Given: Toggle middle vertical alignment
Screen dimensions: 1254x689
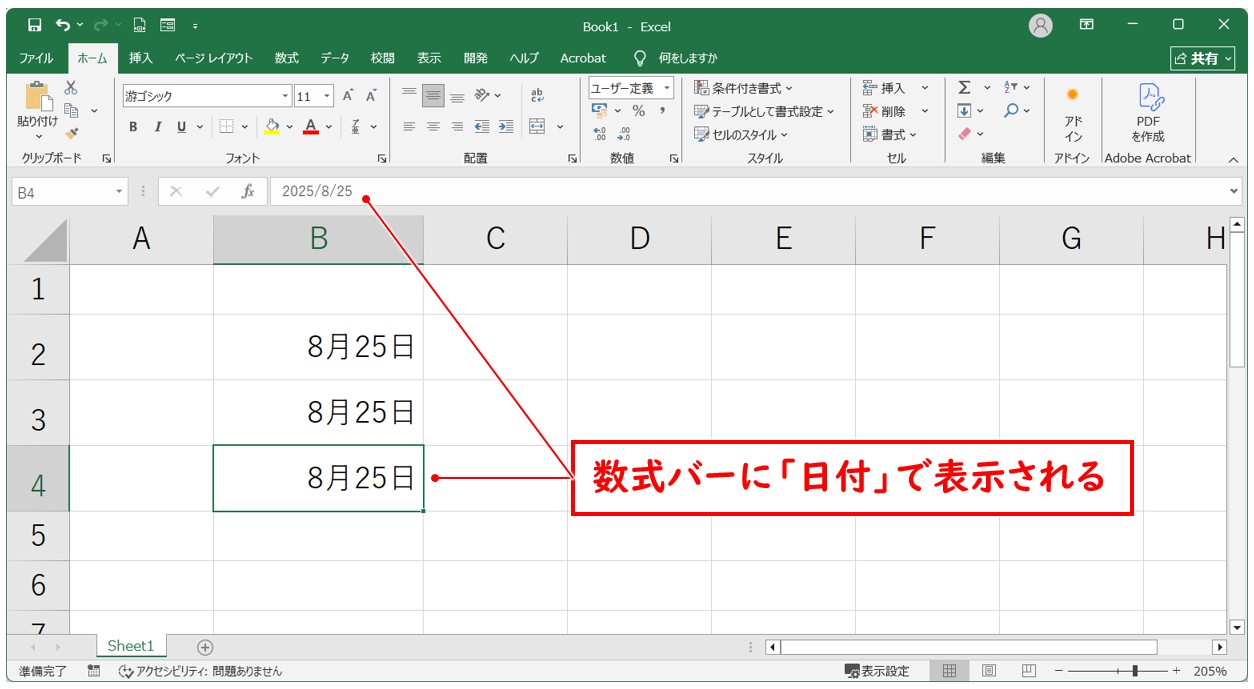Looking at the screenshot, I should click(433, 96).
